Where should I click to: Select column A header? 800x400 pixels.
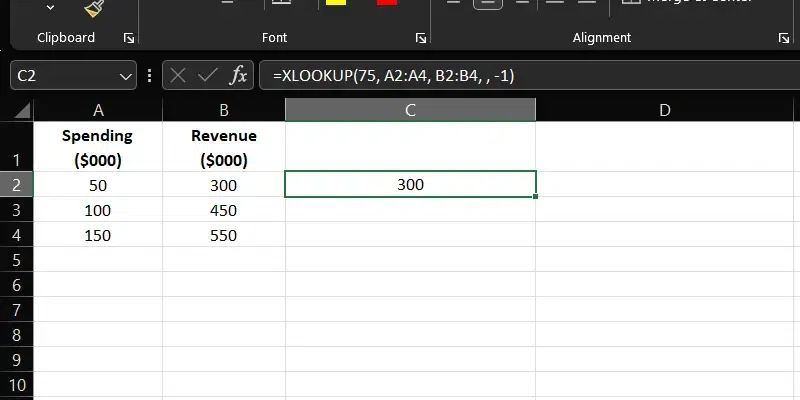tap(98, 110)
